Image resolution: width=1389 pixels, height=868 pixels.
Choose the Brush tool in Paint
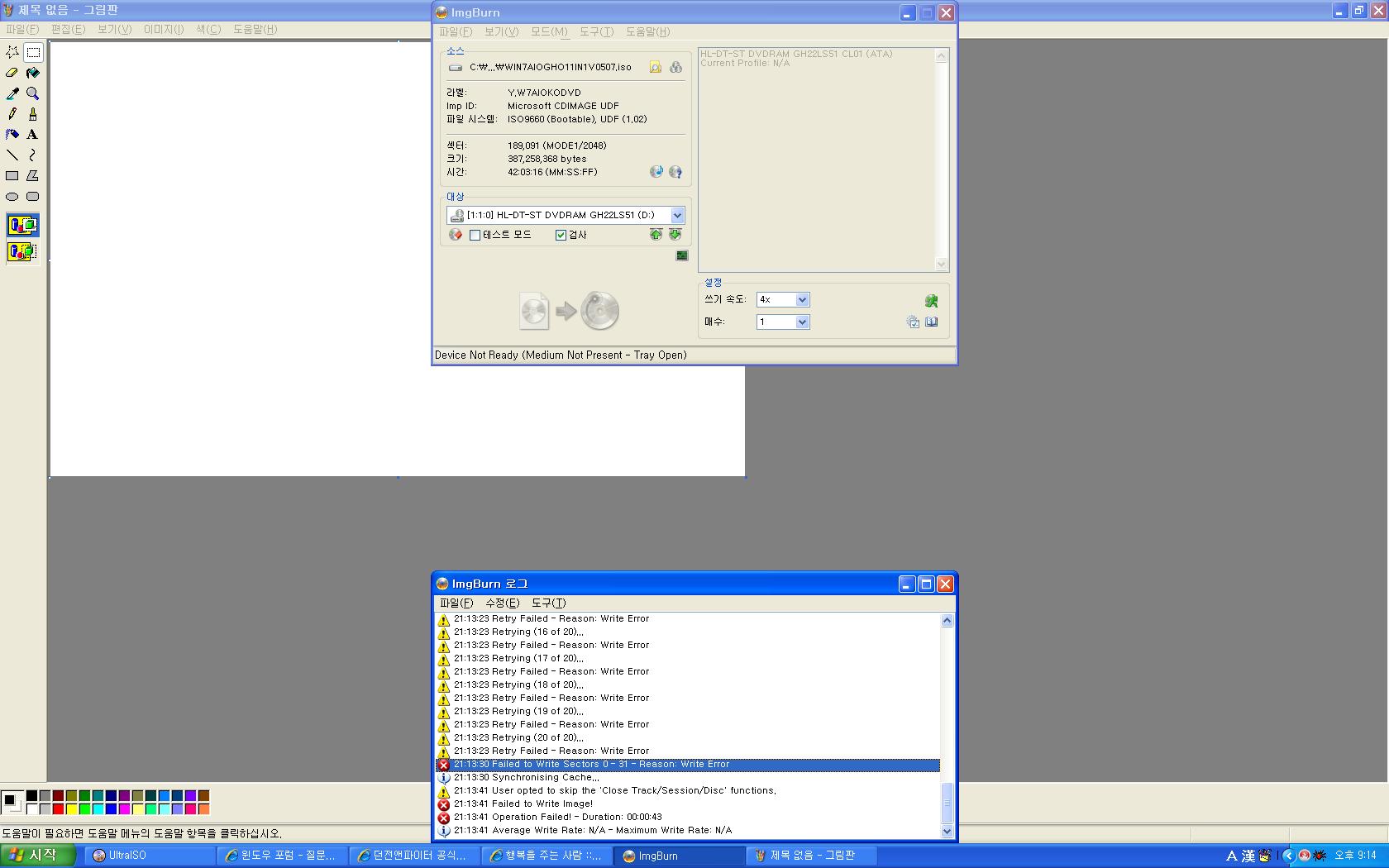point(33,114)
